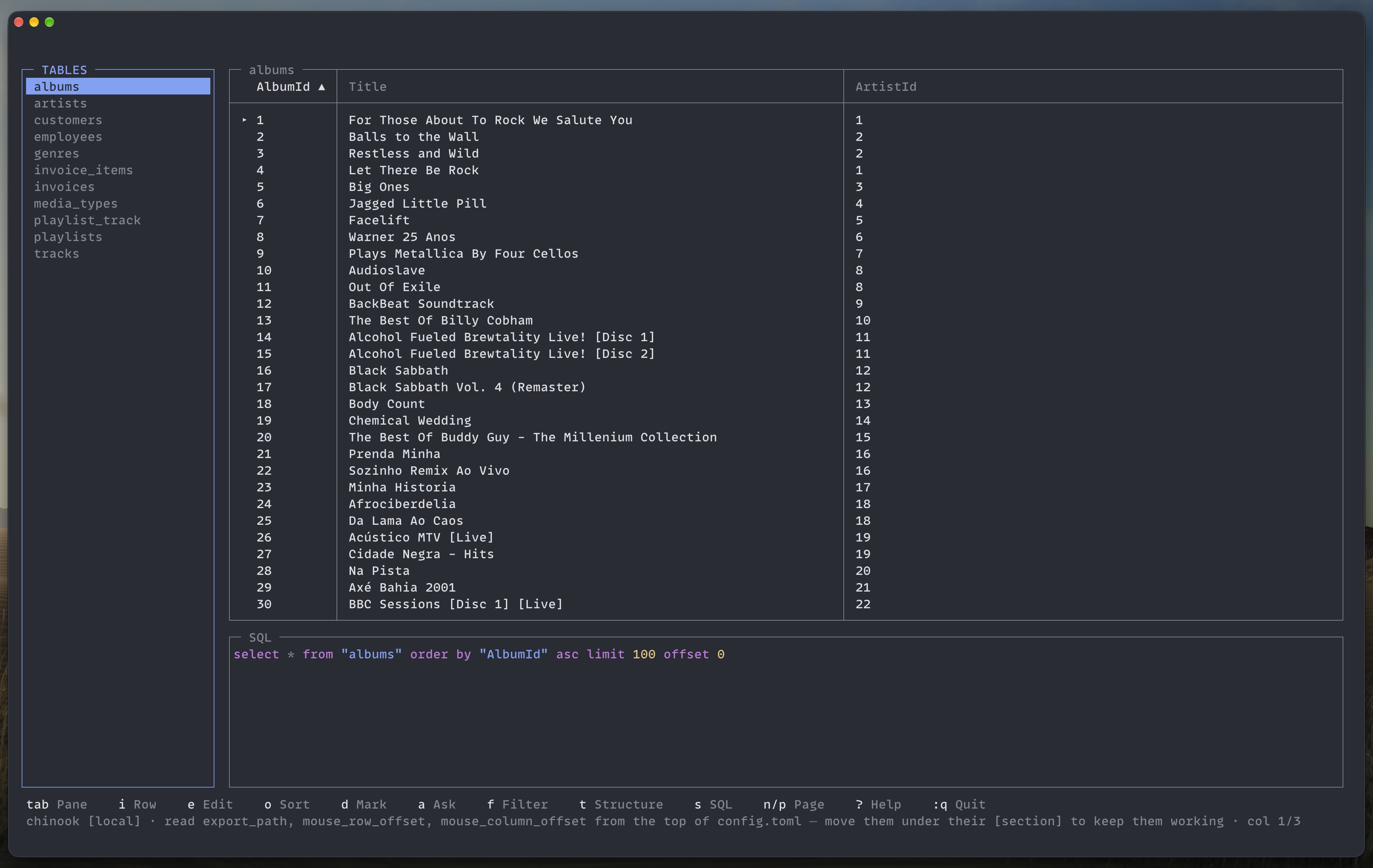This screenshot has width=1373, height=868.
Task: Open the playlists table
Action: click(68, 237)
